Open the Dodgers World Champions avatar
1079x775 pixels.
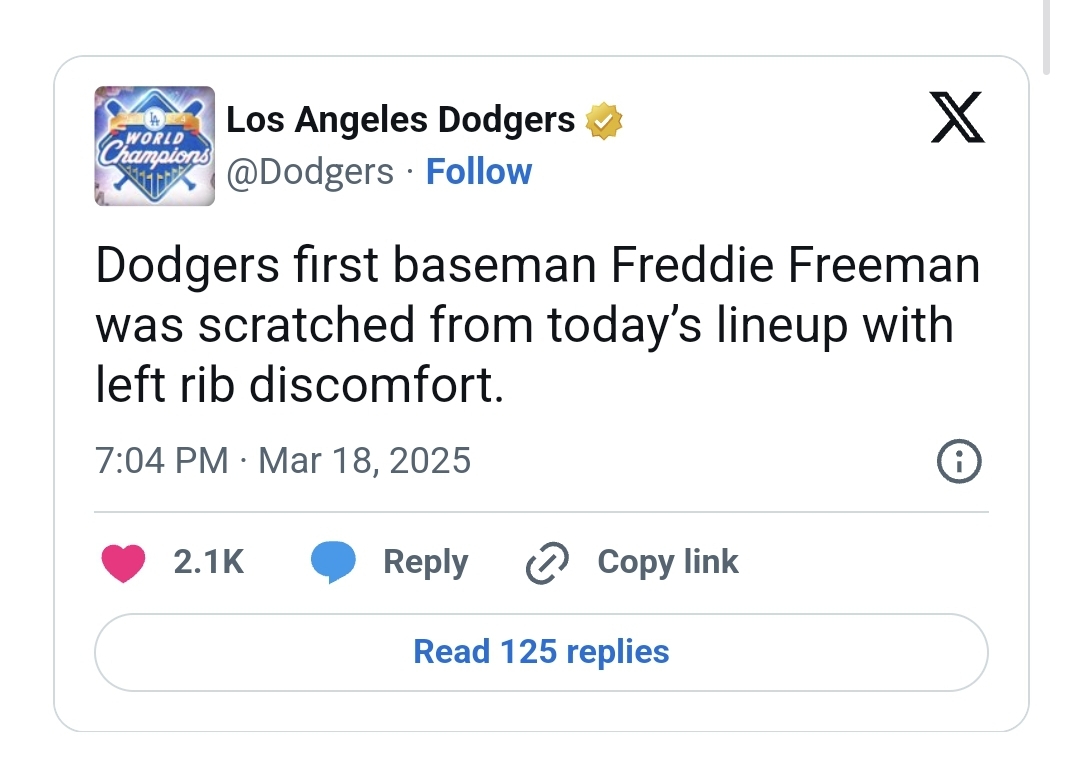click(155, 146)
